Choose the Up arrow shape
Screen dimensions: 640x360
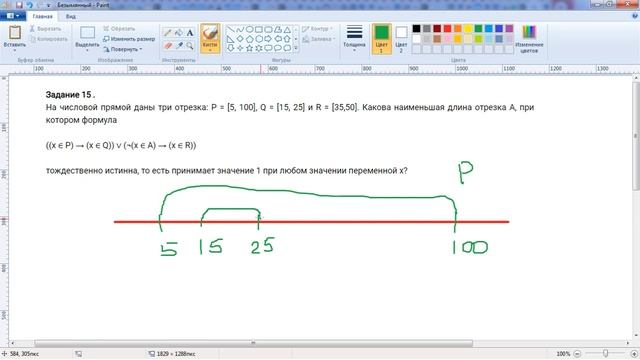tap(287, 39)
